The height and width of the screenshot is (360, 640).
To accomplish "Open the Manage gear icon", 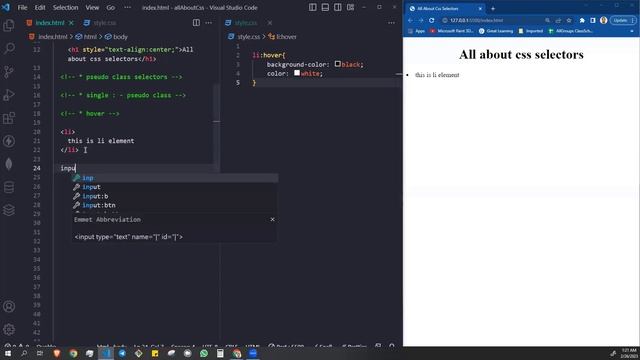I will click(9, 329).
